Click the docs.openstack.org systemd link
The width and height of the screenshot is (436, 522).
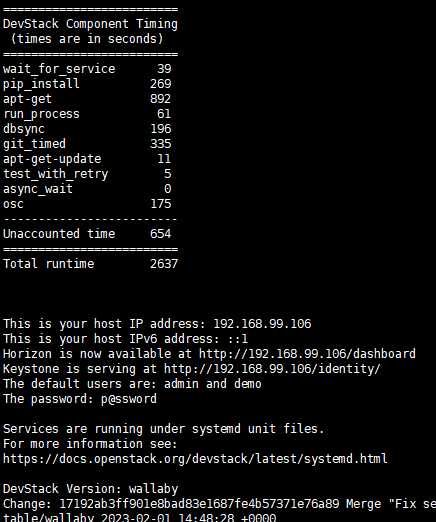coord(195,459)
